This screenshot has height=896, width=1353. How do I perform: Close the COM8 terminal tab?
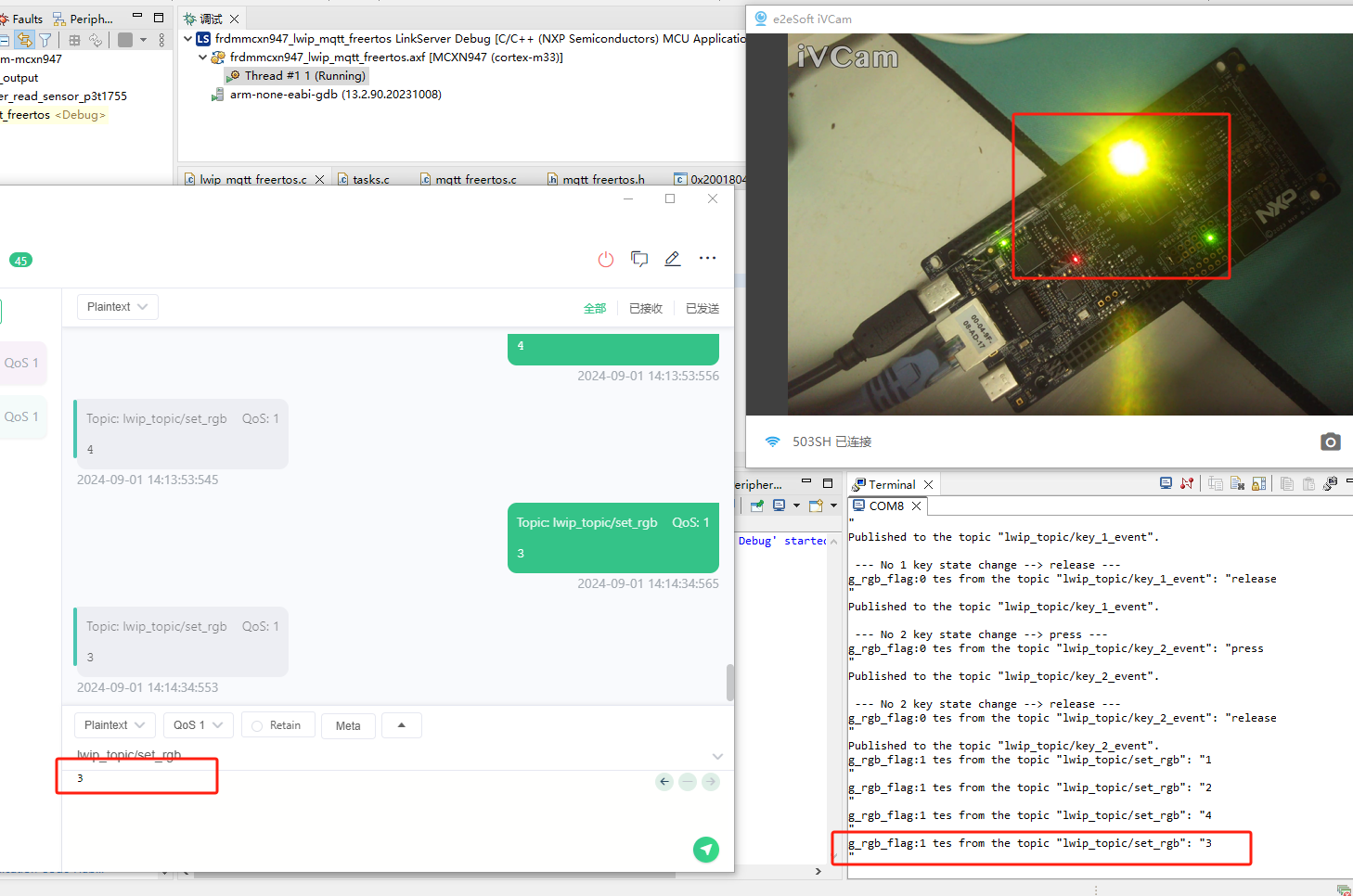916,506
